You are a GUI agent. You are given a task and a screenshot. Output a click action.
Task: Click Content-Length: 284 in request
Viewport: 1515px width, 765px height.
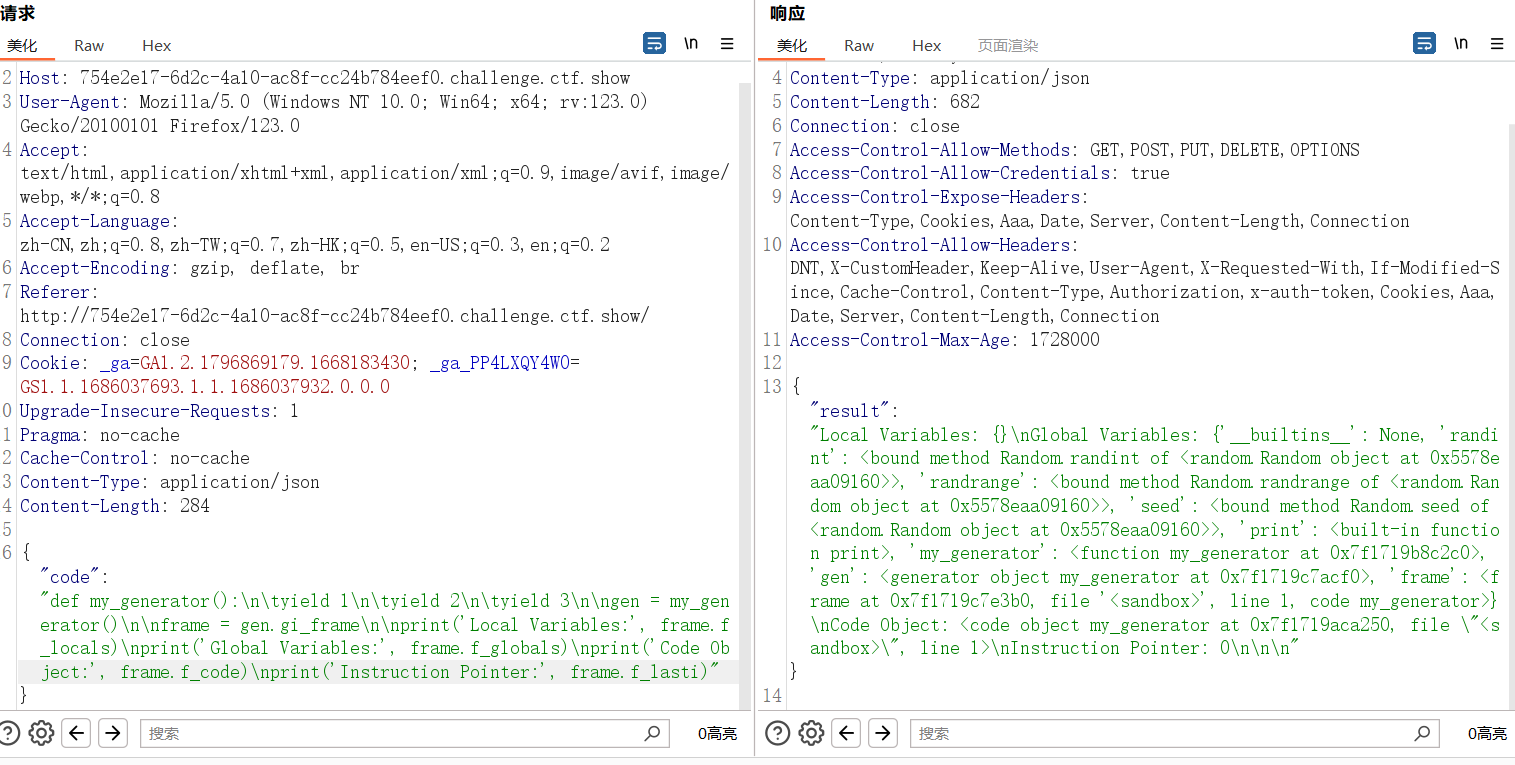pyautogui.click(x=115, y=506)
